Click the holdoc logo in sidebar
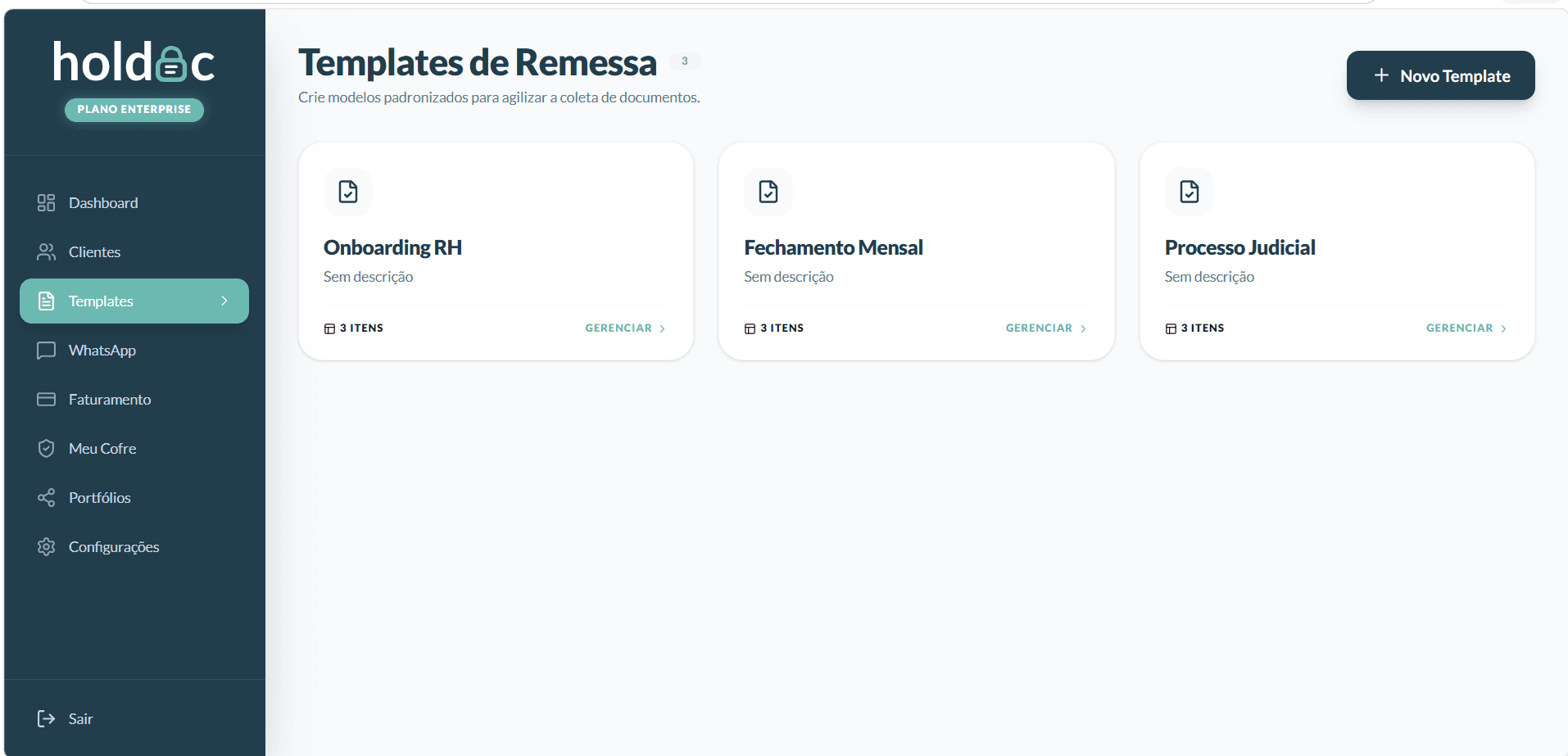Image resolution: width=1568 pixels, height=756 pixels. (134, 63)
